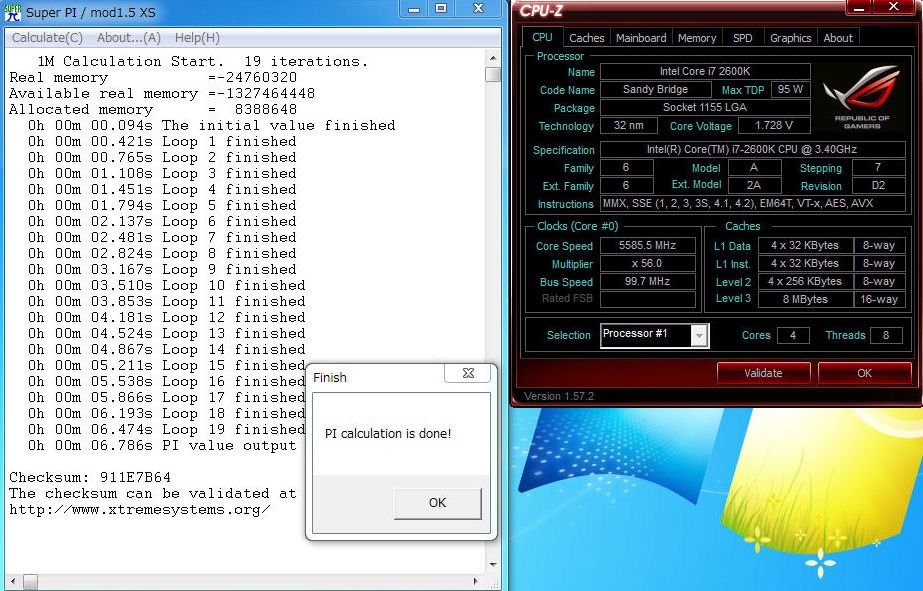Click the Multiplier value x 56.0
The image size is (923, 591).
pos(647,264)
